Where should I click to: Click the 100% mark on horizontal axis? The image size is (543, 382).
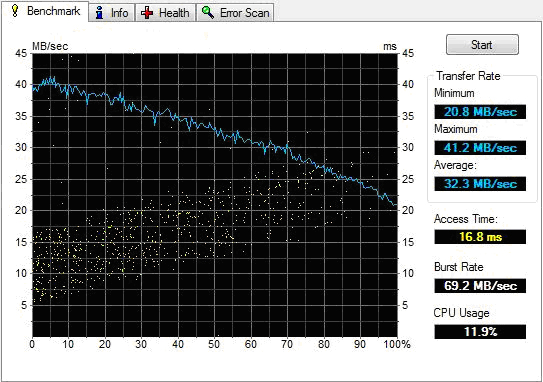point(397,344)
